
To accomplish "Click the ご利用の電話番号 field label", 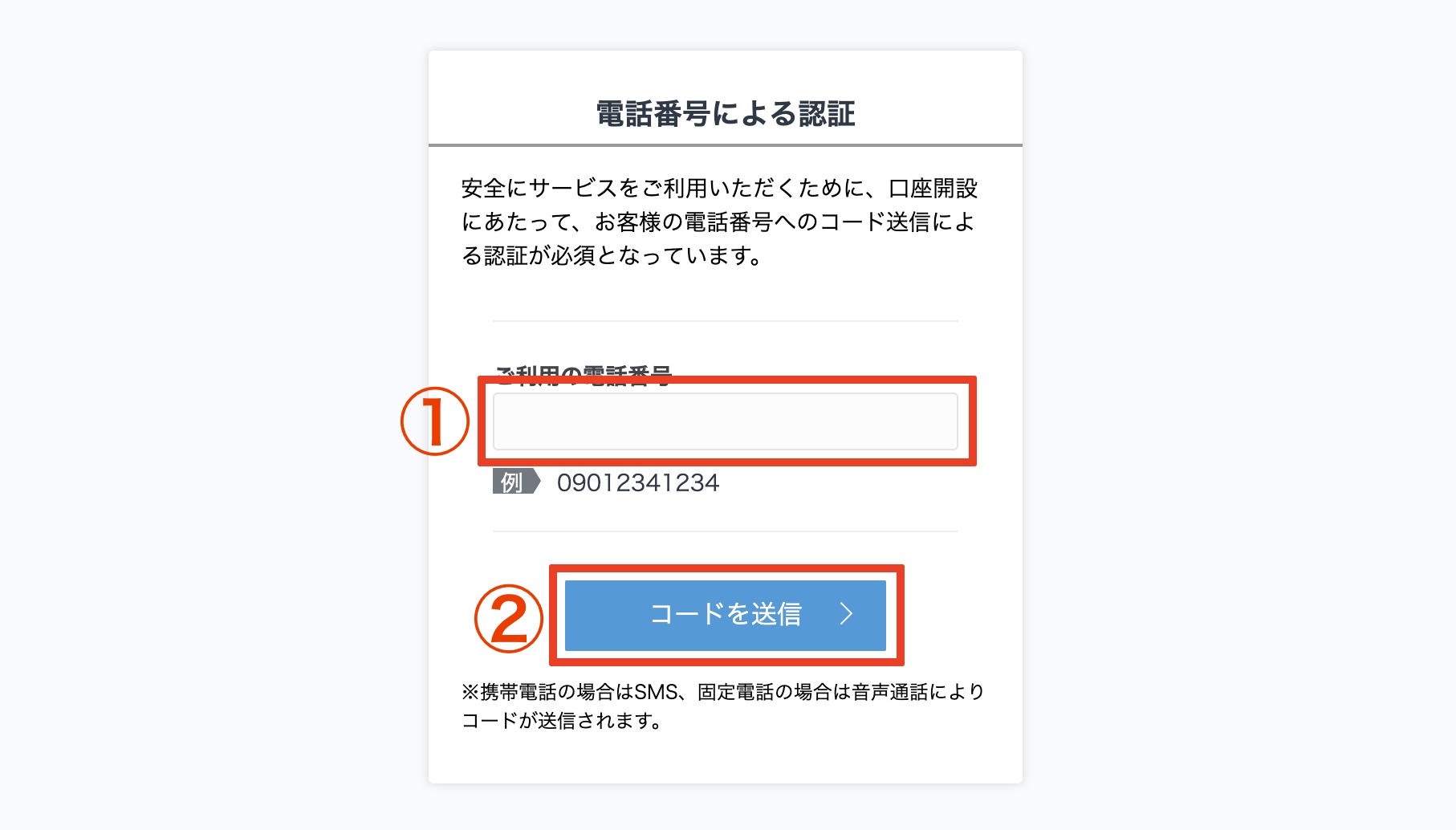I will coord(584,374).
